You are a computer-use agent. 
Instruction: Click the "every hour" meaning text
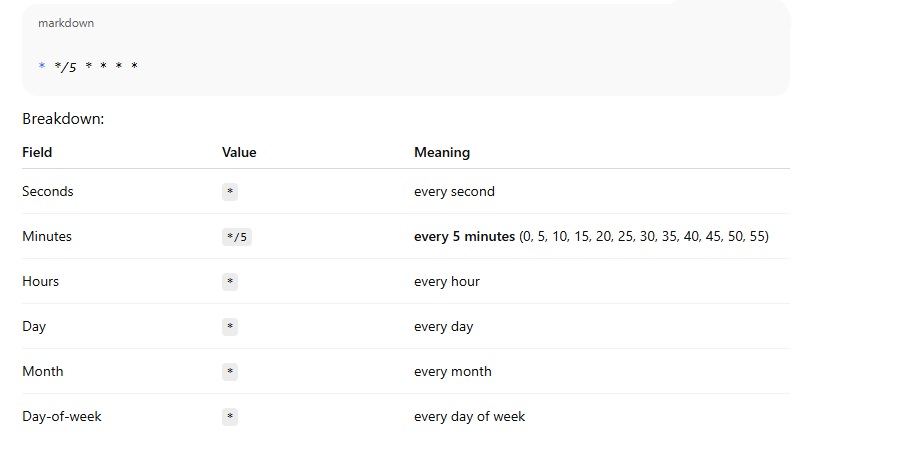[446, 282]
